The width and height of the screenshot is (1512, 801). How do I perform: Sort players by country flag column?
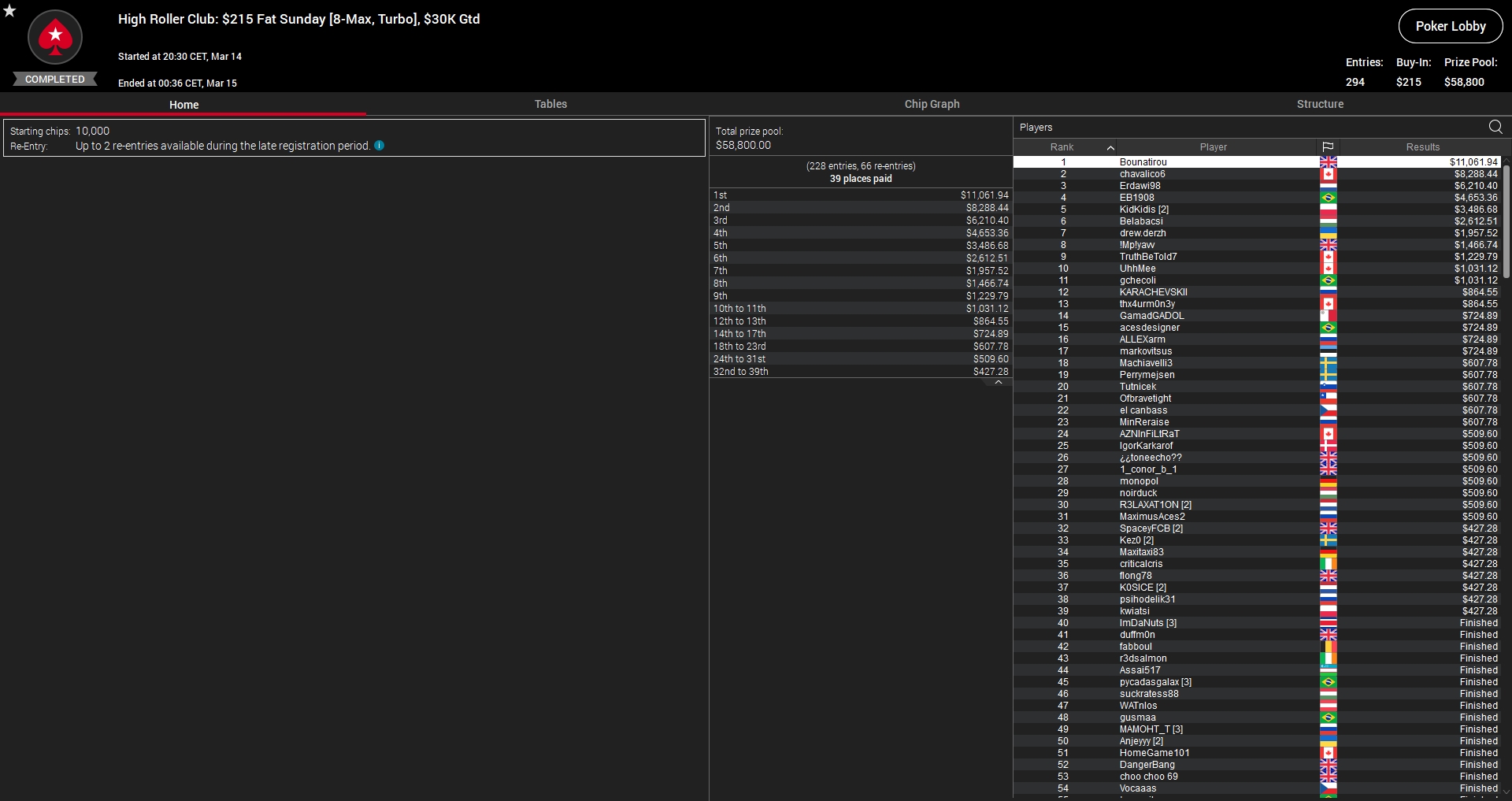pos(1328,147)
